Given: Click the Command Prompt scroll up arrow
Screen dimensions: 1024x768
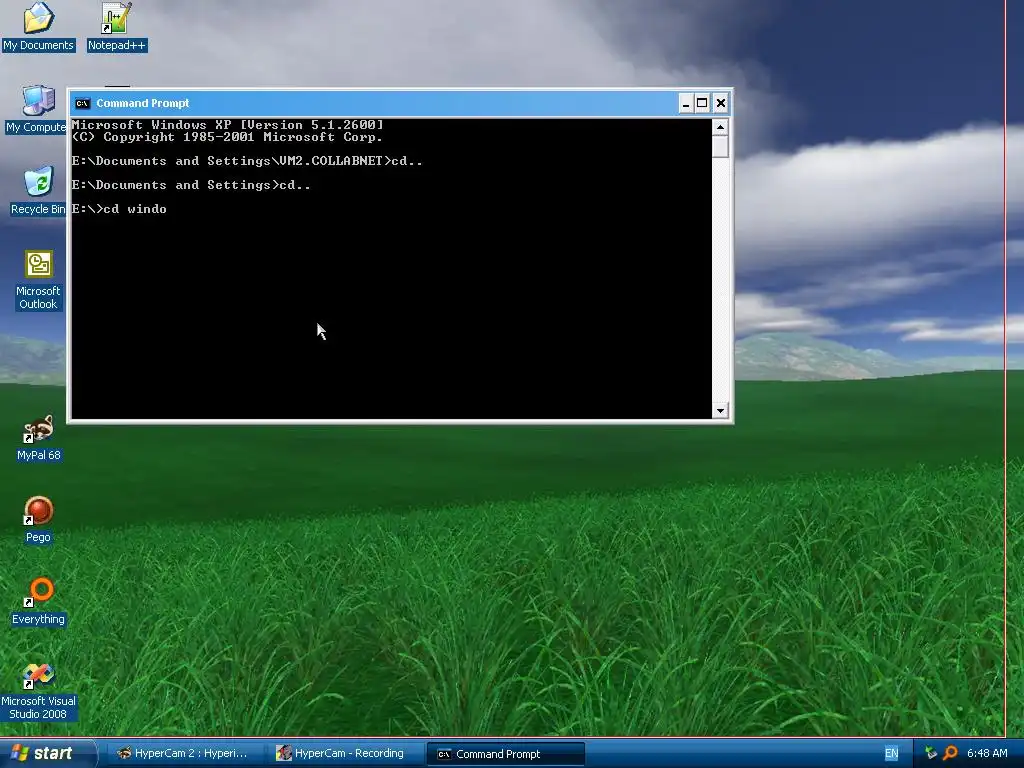Looking at the screenshot, I should coord(720,127).
